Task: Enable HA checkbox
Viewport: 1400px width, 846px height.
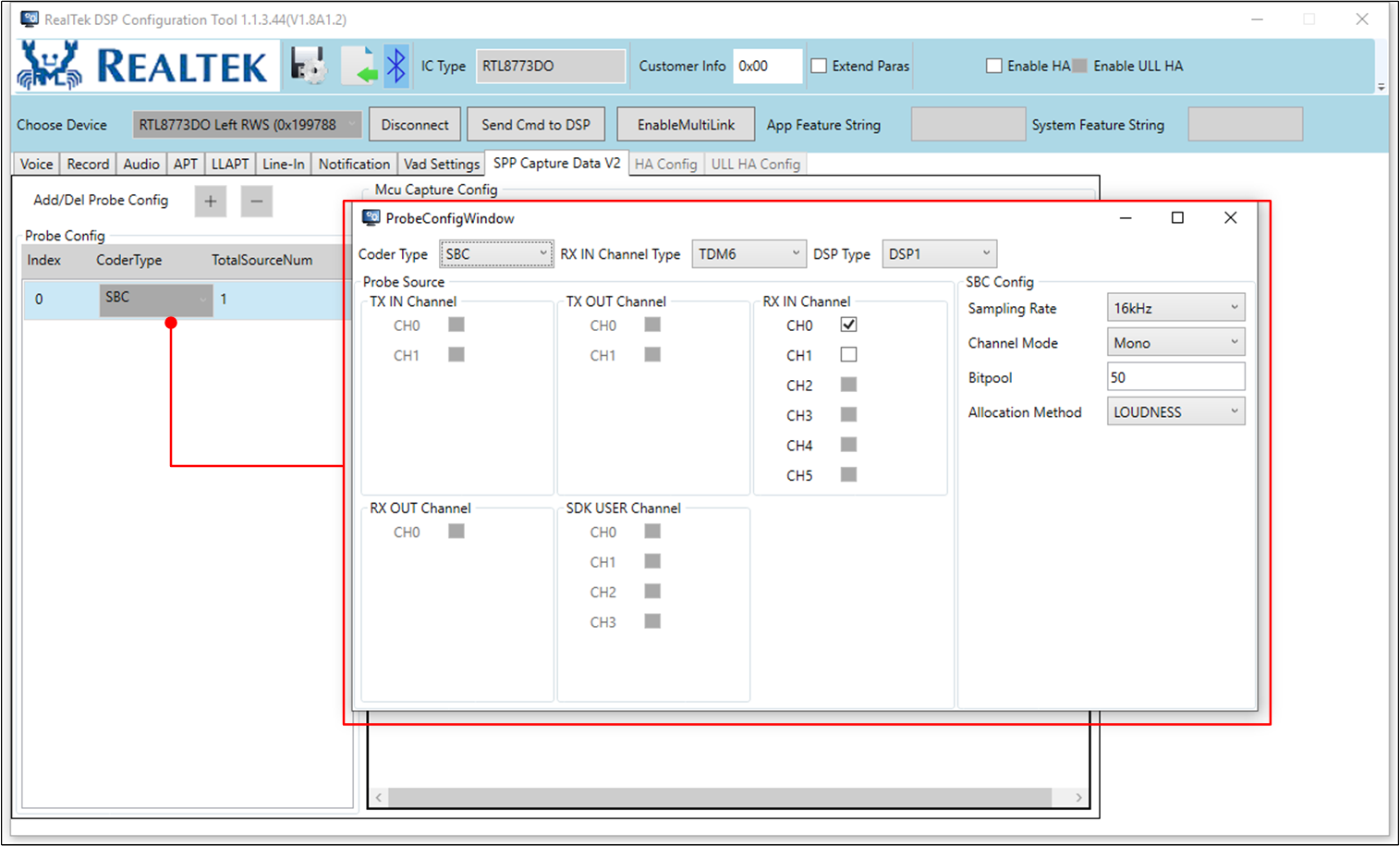Action: (x=994, y=66)
